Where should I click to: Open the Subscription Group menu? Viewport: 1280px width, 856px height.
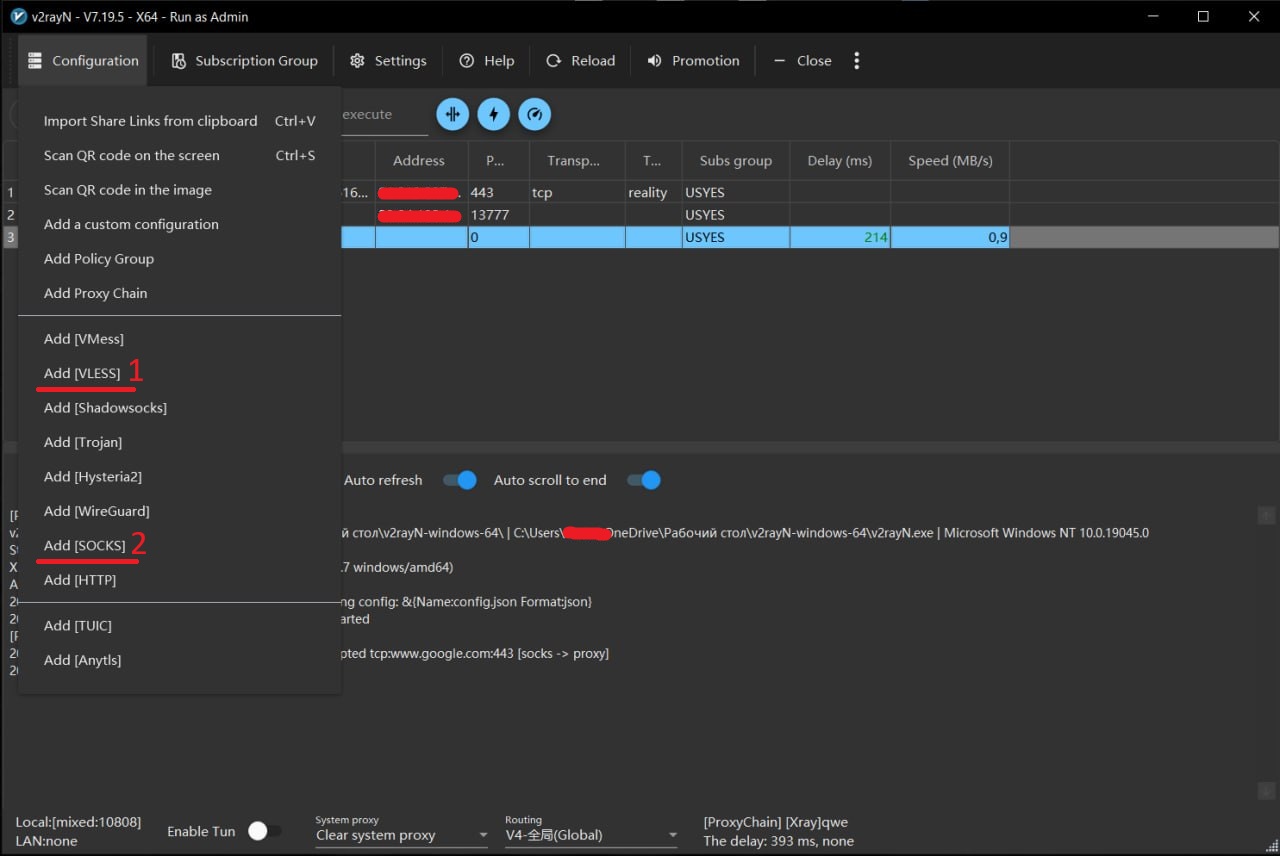pos(245,61)
